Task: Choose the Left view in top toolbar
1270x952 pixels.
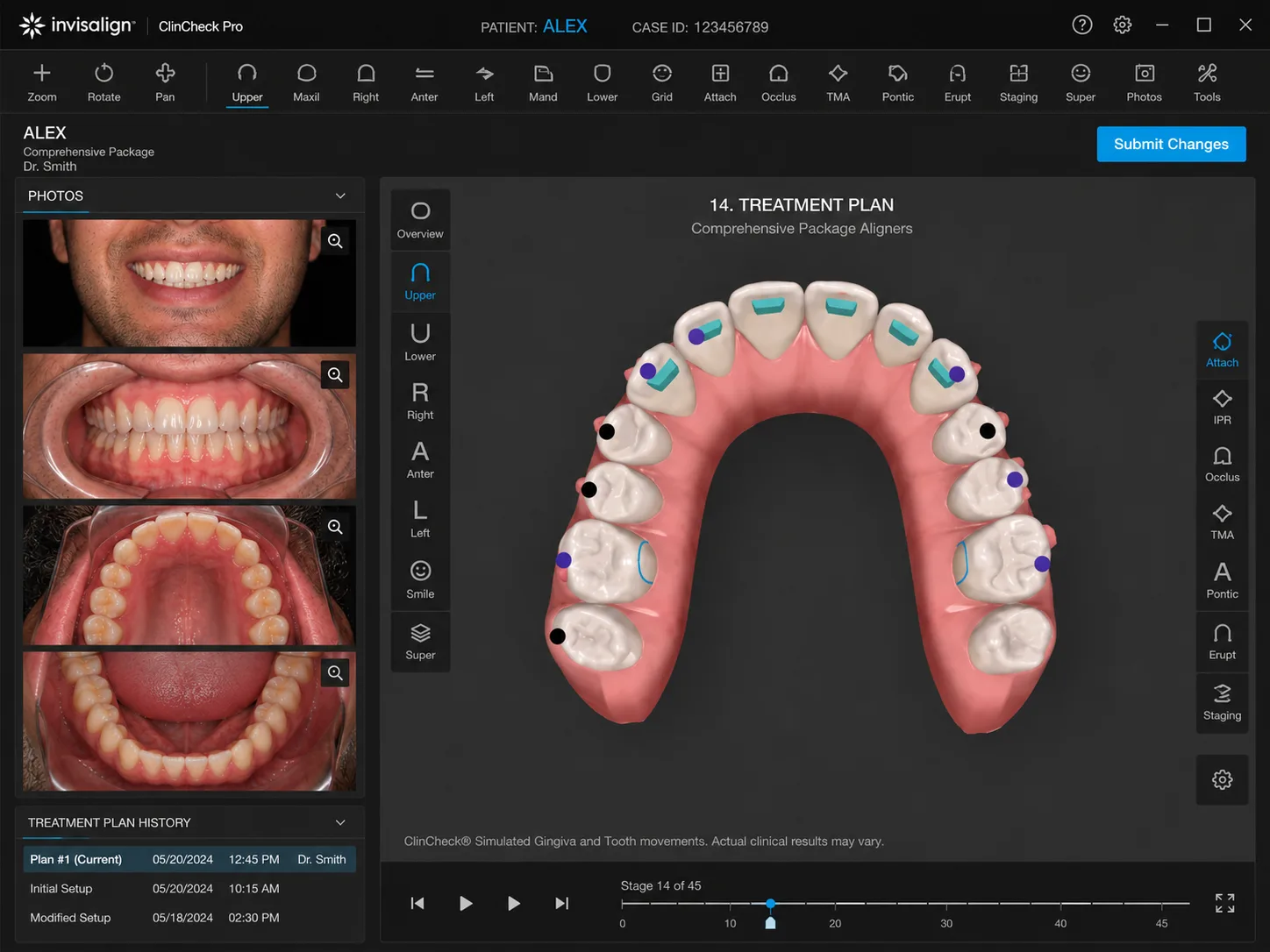Action: 484,82
